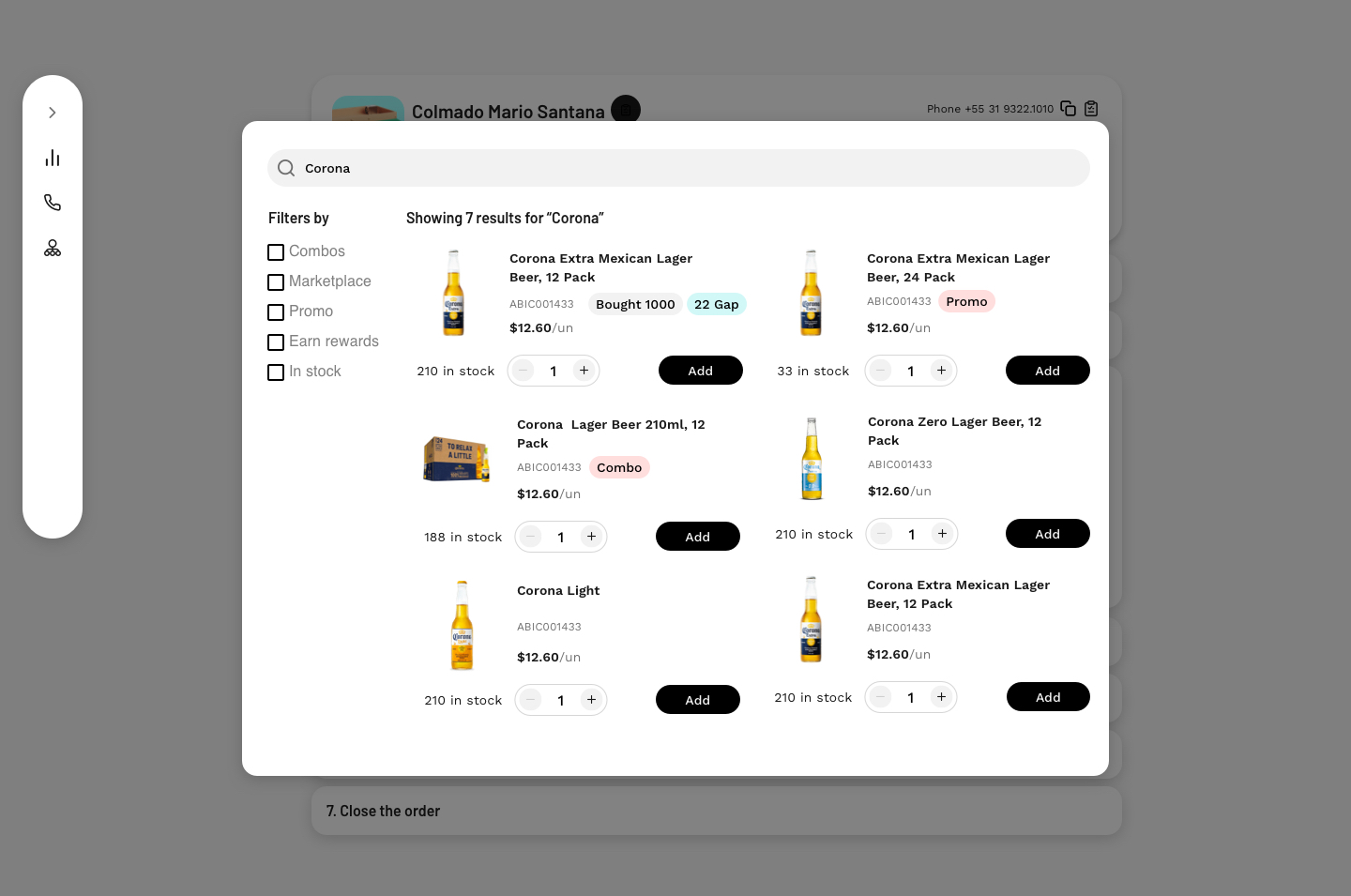Viewport: 1351px width, 896px height.
Task: Click the Corona Zero Lager Beer title
Action: point(955,431)
